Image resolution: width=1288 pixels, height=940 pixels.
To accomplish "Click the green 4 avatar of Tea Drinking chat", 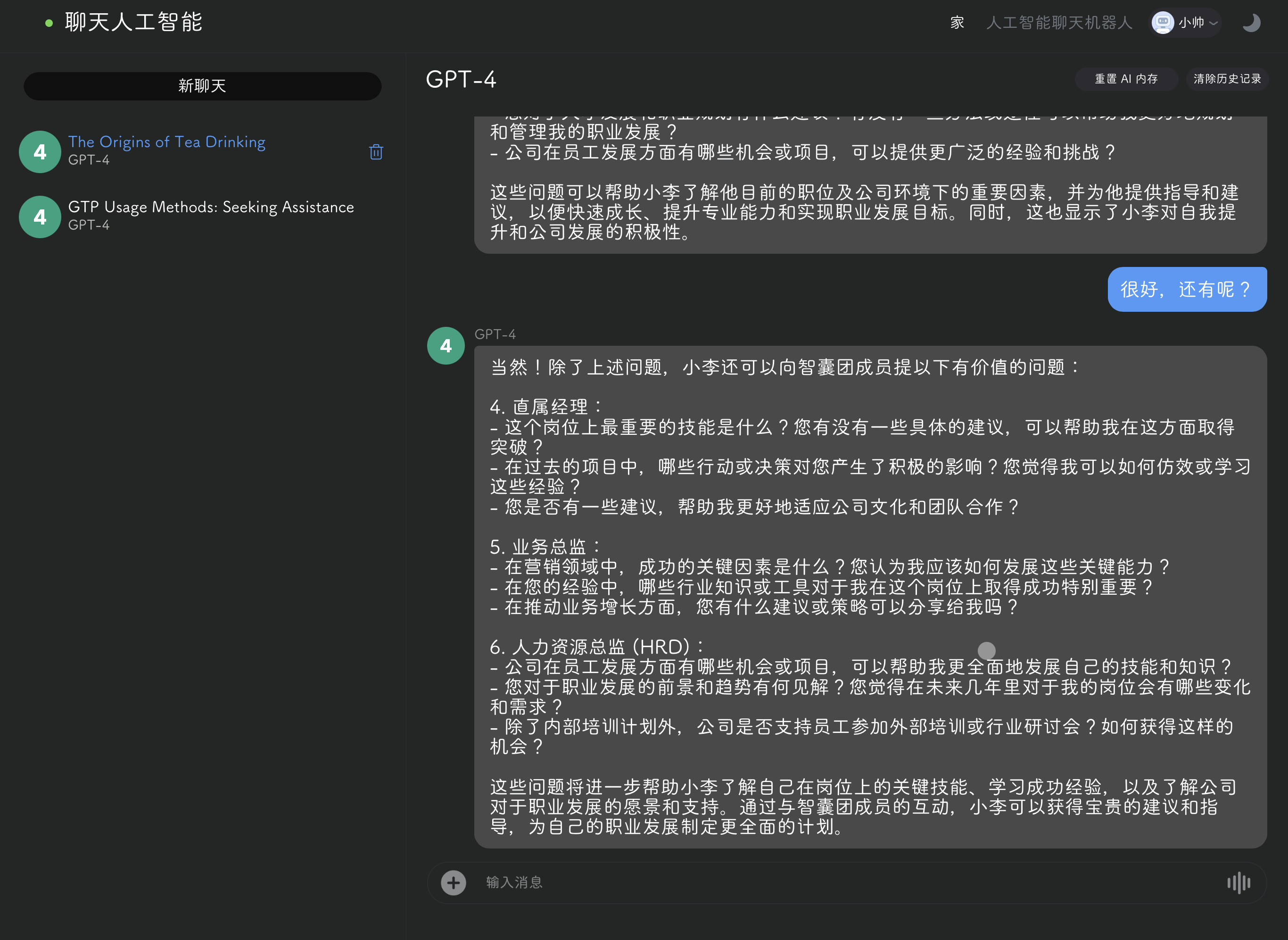I will [x=40, y=152].
